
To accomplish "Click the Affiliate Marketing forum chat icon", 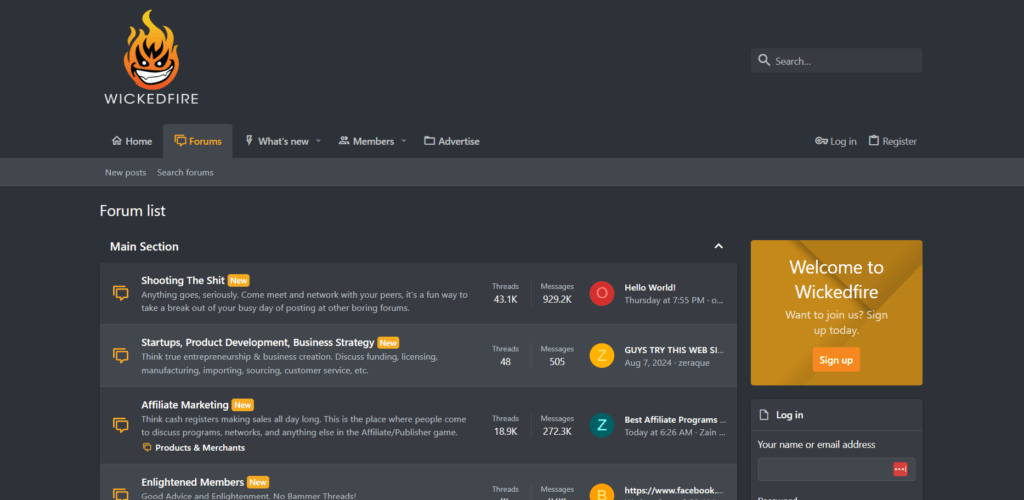I will [x=121, y=425].
